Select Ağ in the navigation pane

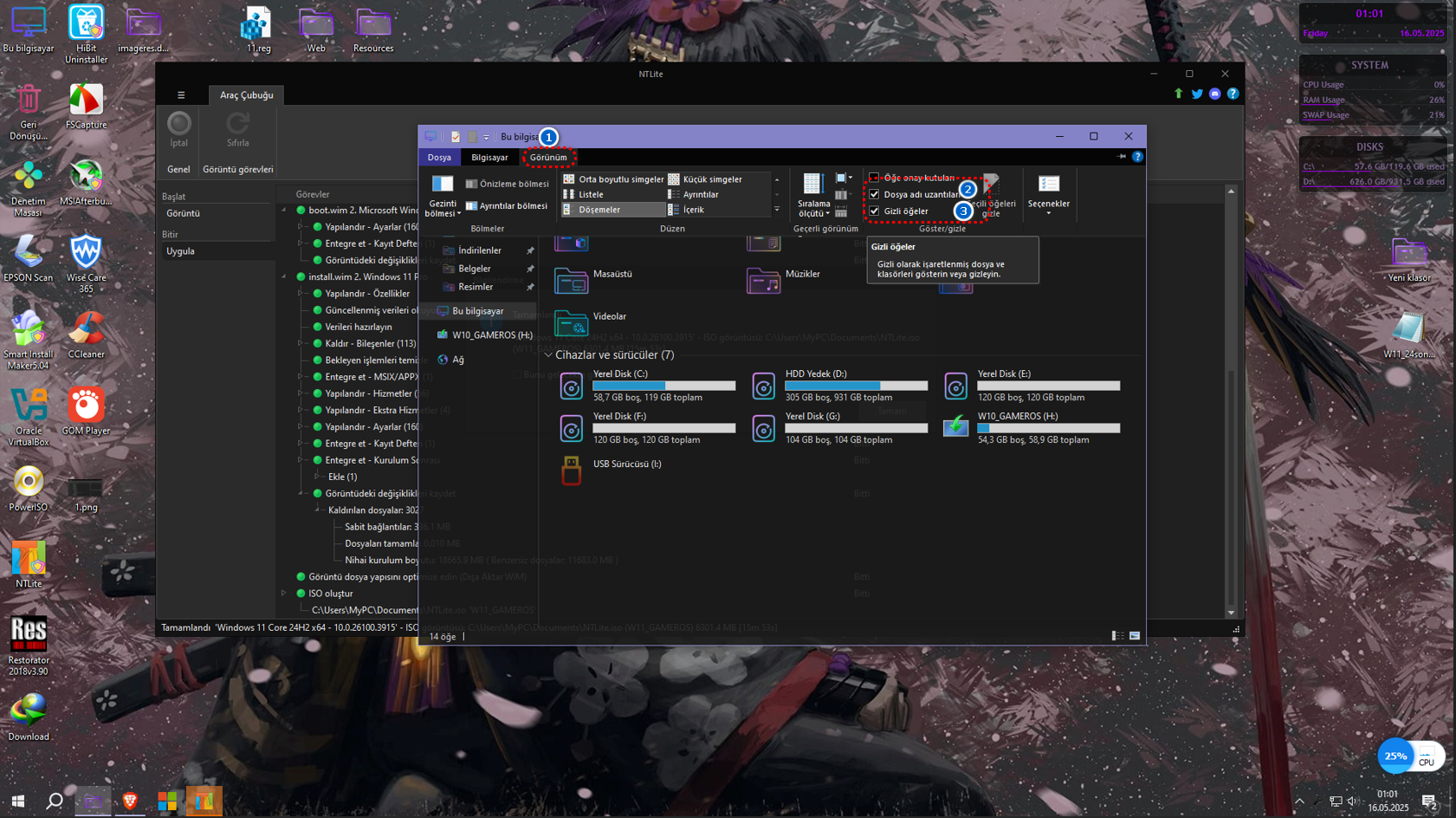pyautogui.click(x=457, y=360)
